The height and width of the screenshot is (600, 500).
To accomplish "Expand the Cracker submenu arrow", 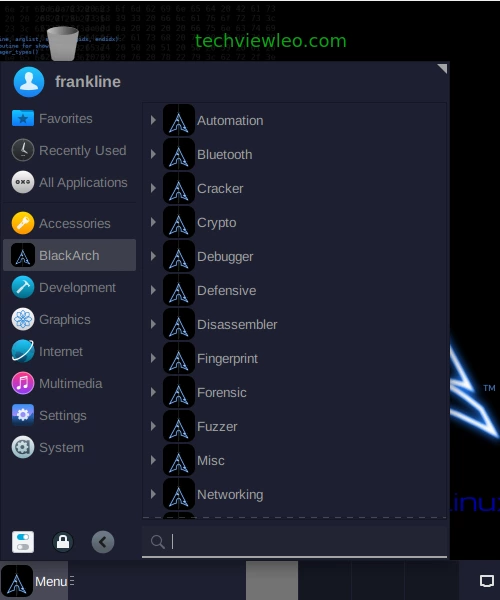I will [x=153, y=188].
